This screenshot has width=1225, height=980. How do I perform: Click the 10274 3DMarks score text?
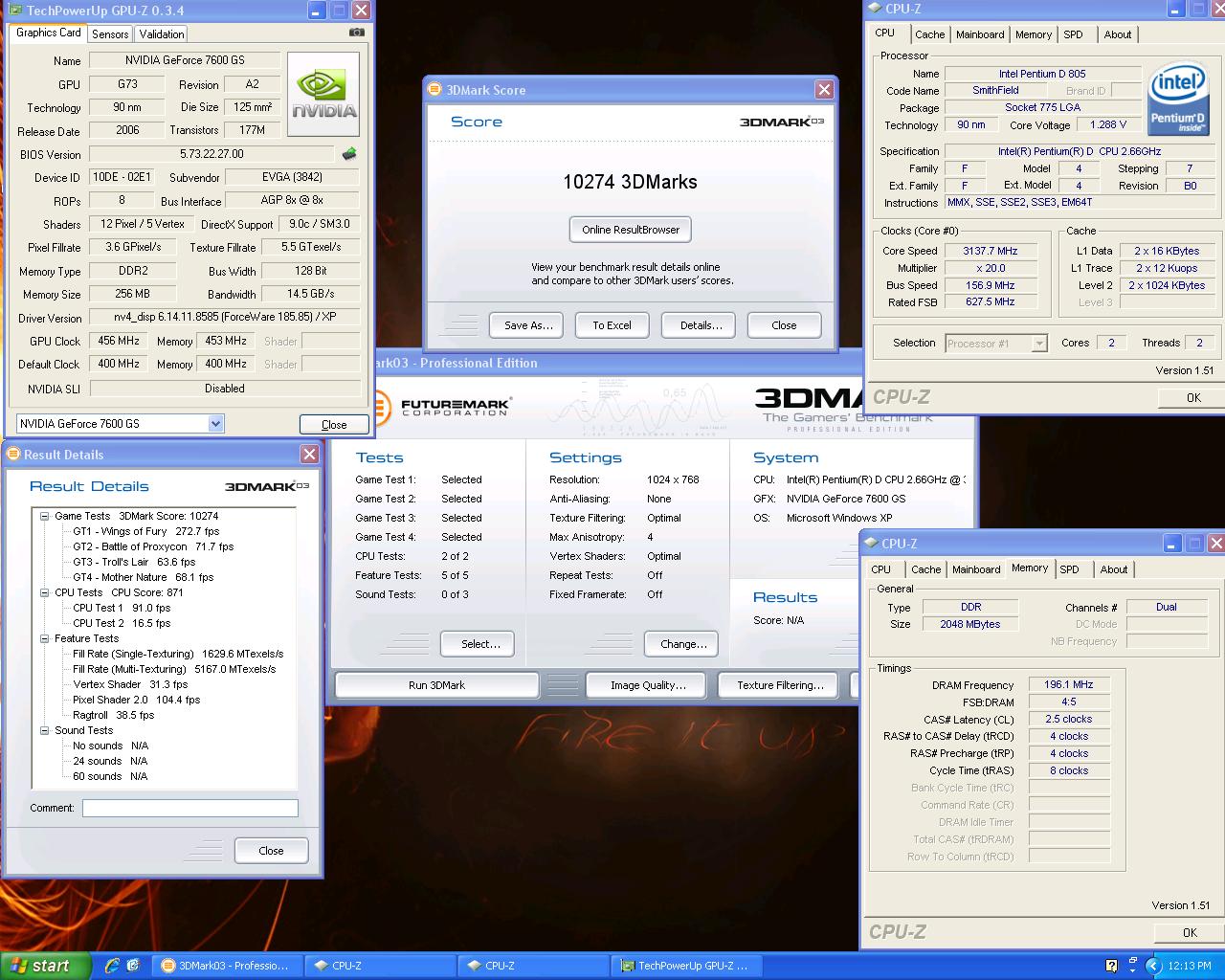pos(630,182)
